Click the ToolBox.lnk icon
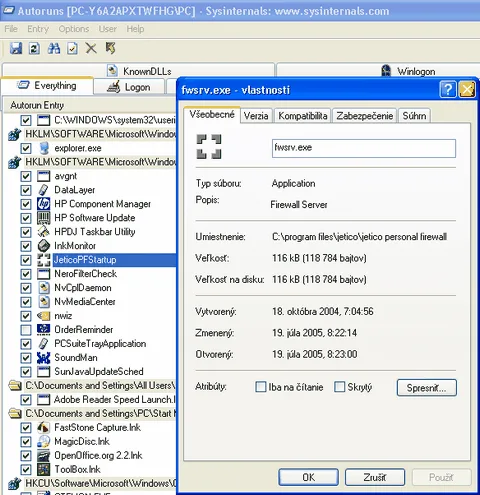Image resolution: width=480 pixels, height=495 pixels. point(43,469)
